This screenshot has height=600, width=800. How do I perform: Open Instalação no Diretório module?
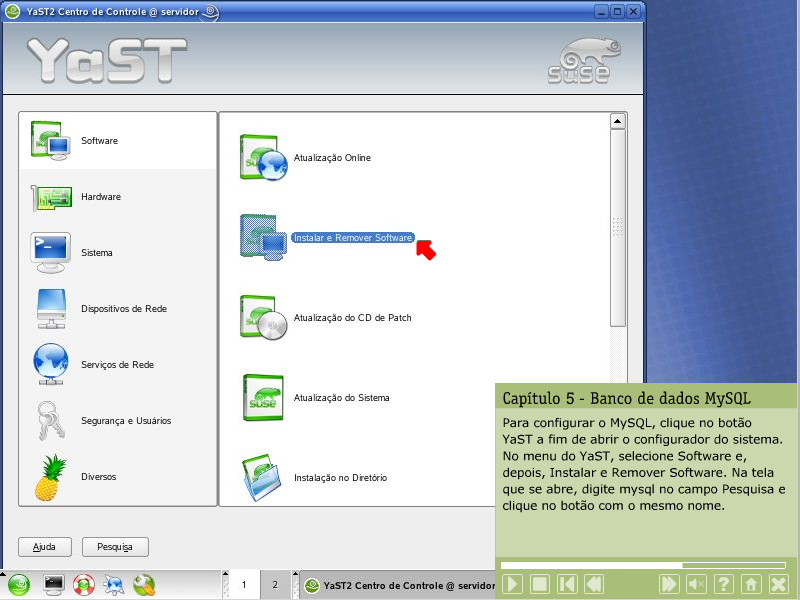[340, 478]
